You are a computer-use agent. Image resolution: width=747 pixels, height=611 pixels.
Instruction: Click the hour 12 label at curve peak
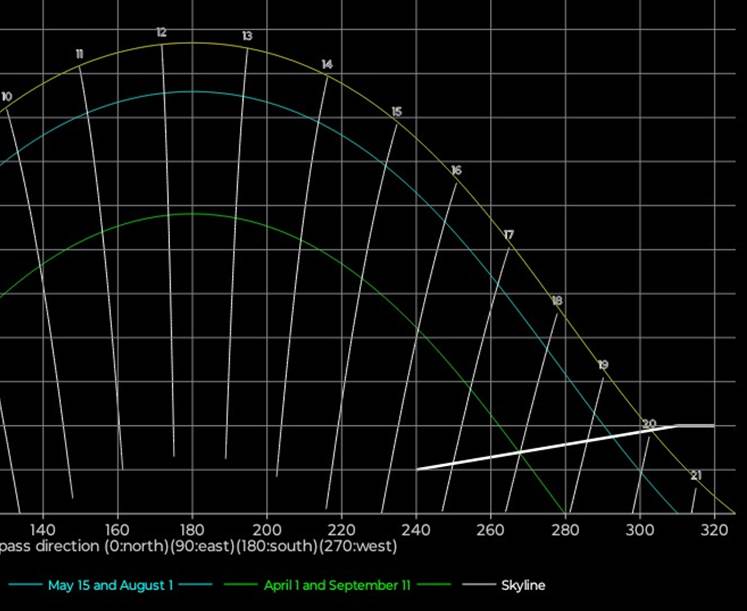tap(161, 33)
